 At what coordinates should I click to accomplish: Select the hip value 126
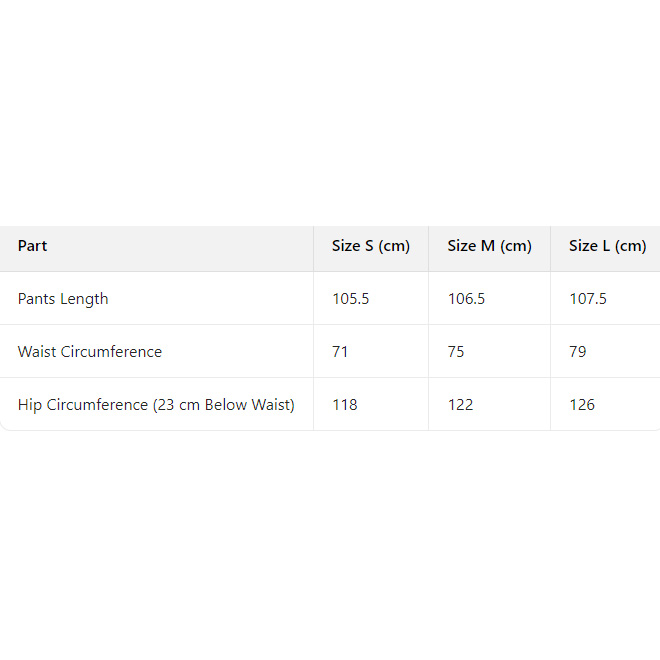coord(581,405)
